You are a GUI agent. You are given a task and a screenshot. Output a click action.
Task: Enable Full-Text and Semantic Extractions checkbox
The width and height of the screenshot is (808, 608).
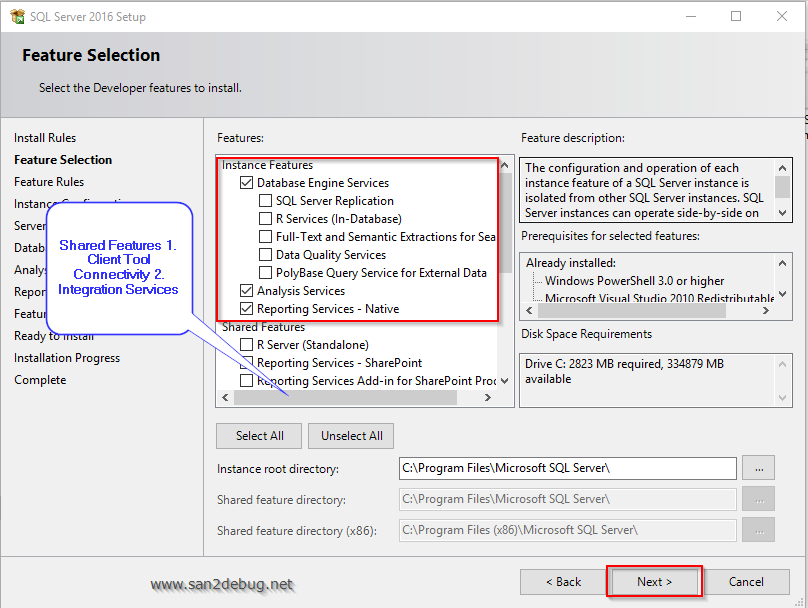[x=265, y=237]
